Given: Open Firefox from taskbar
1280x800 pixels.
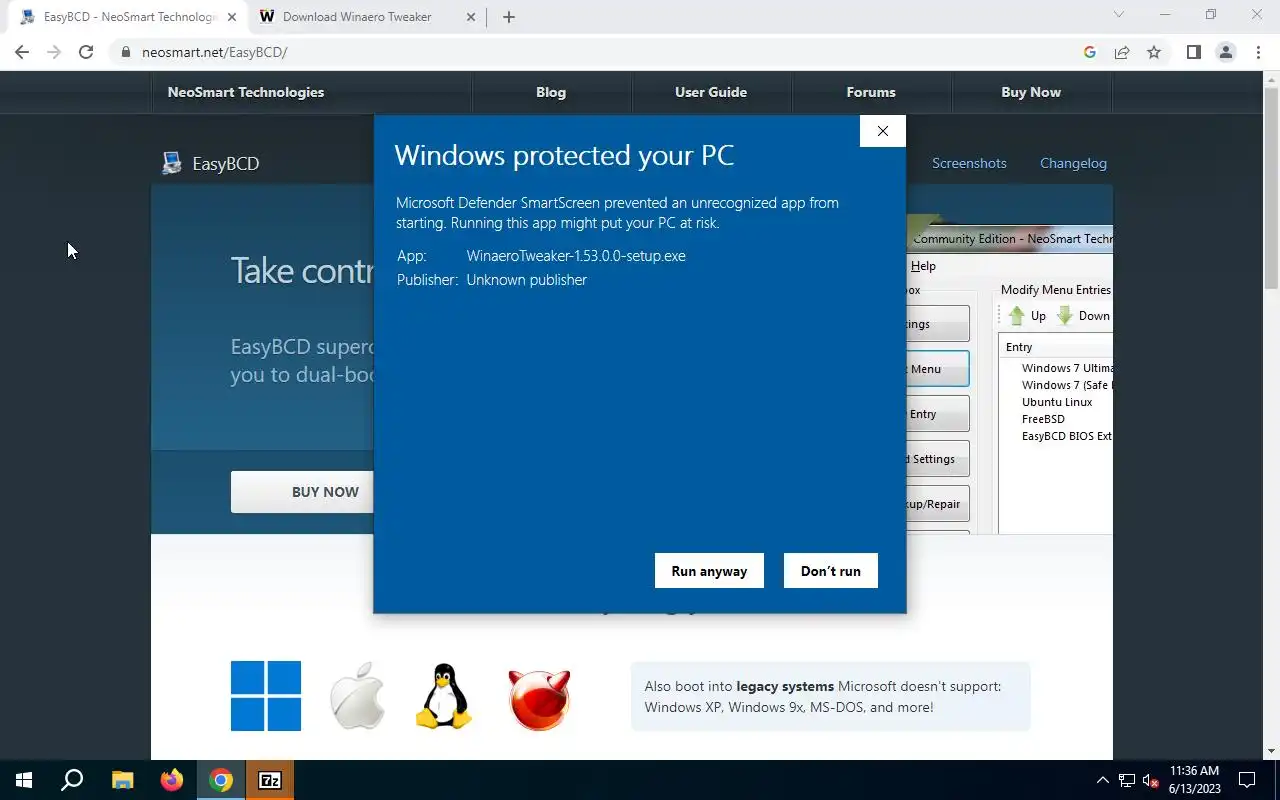Looking at the screenshot, I should click(172, 780).
